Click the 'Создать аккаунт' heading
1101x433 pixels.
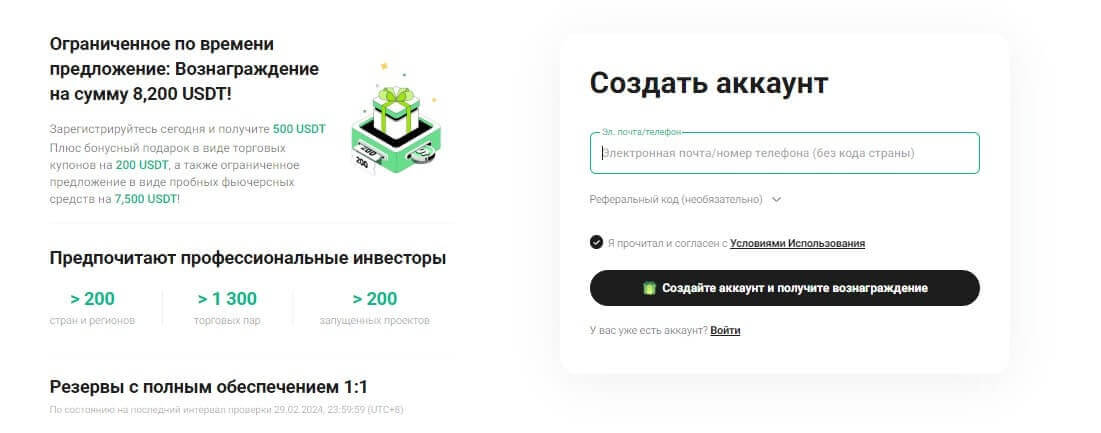click(708, 83)
